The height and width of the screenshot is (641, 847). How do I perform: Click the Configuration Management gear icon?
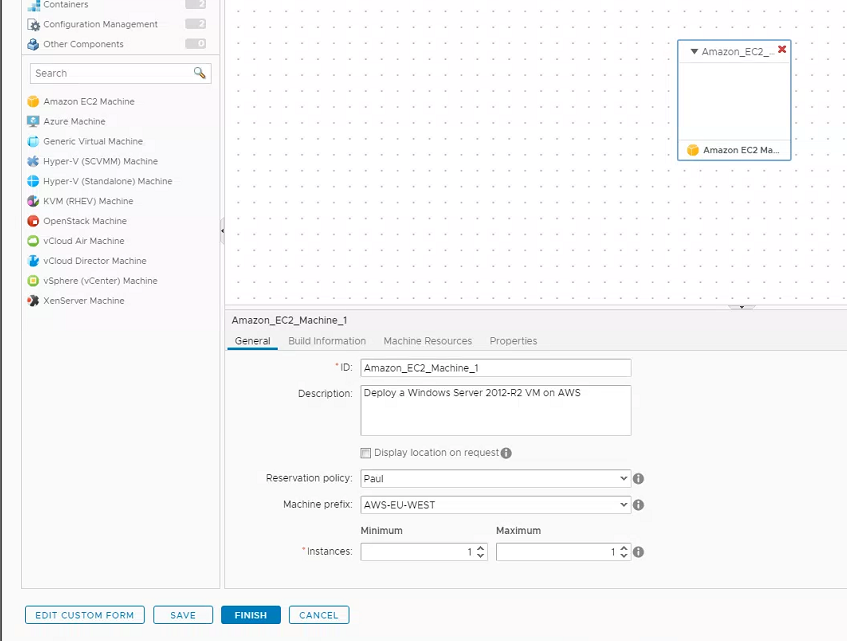pyautogui.click(x=33, y=25)
